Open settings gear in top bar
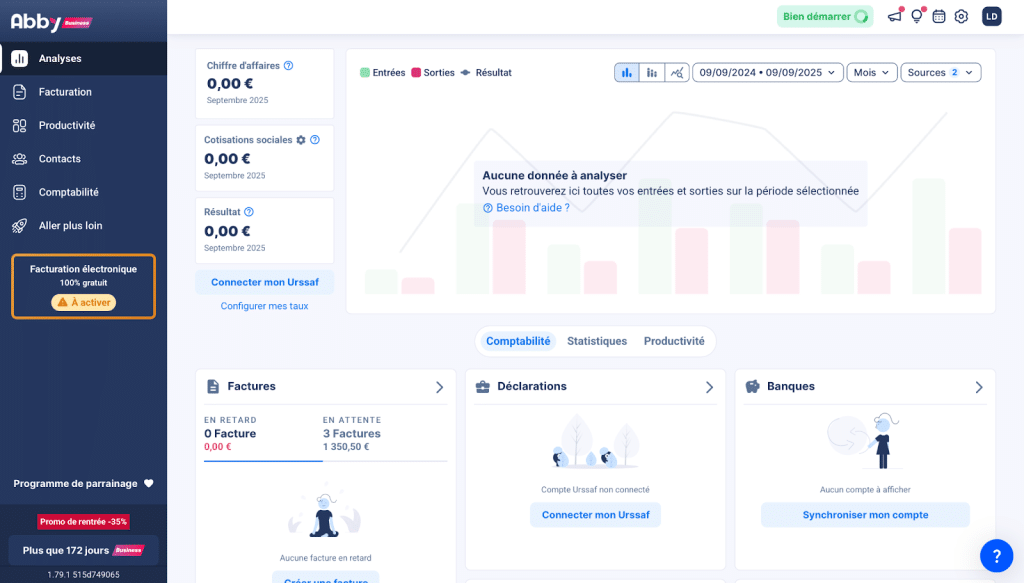This screenshot has width=1024, height=583. click(x=961, y=16)
